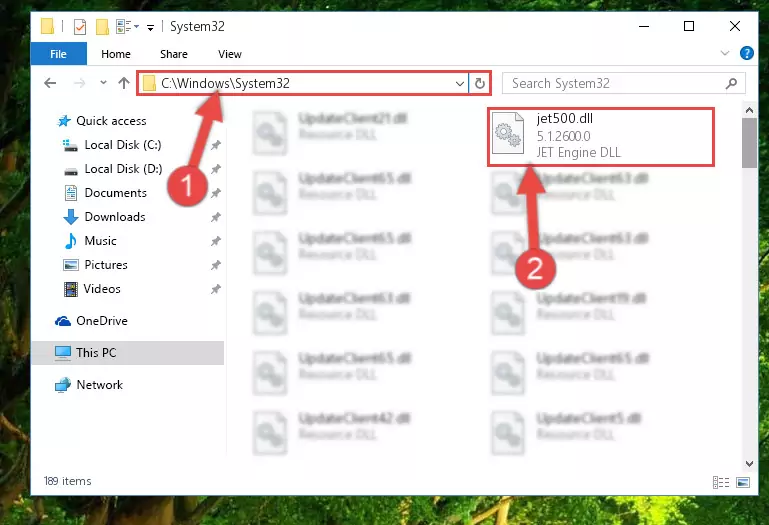Open the blue Help question mark icon
This screenshot has height=525, width=769.
click(746, 53)
